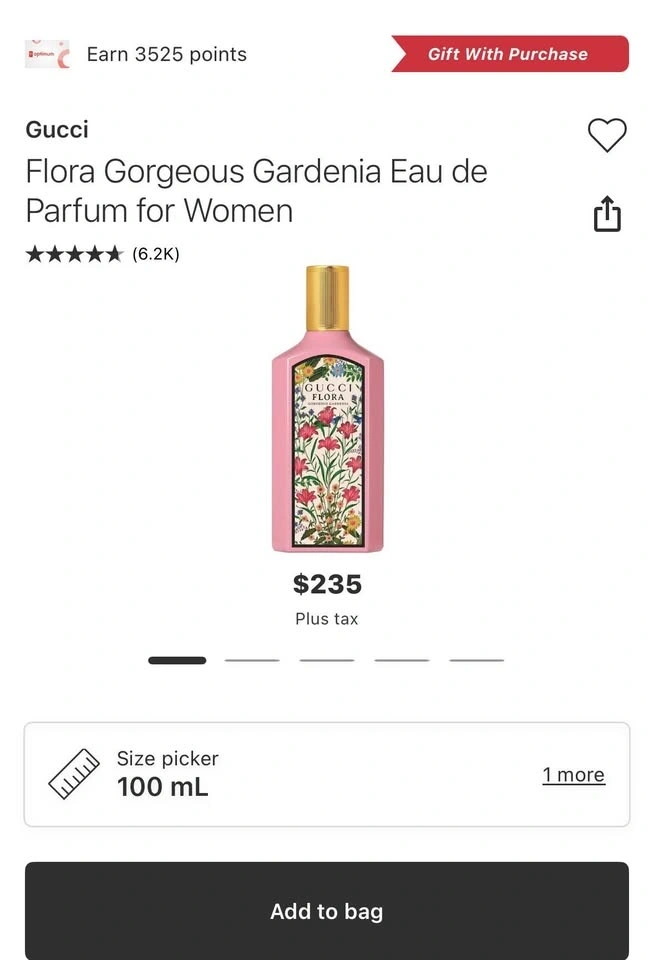The width and height of the screenshot is (654, 960).
Task: Tap the Earn 3525 points text
Action: pyautogui.click(x=166, y=54)
